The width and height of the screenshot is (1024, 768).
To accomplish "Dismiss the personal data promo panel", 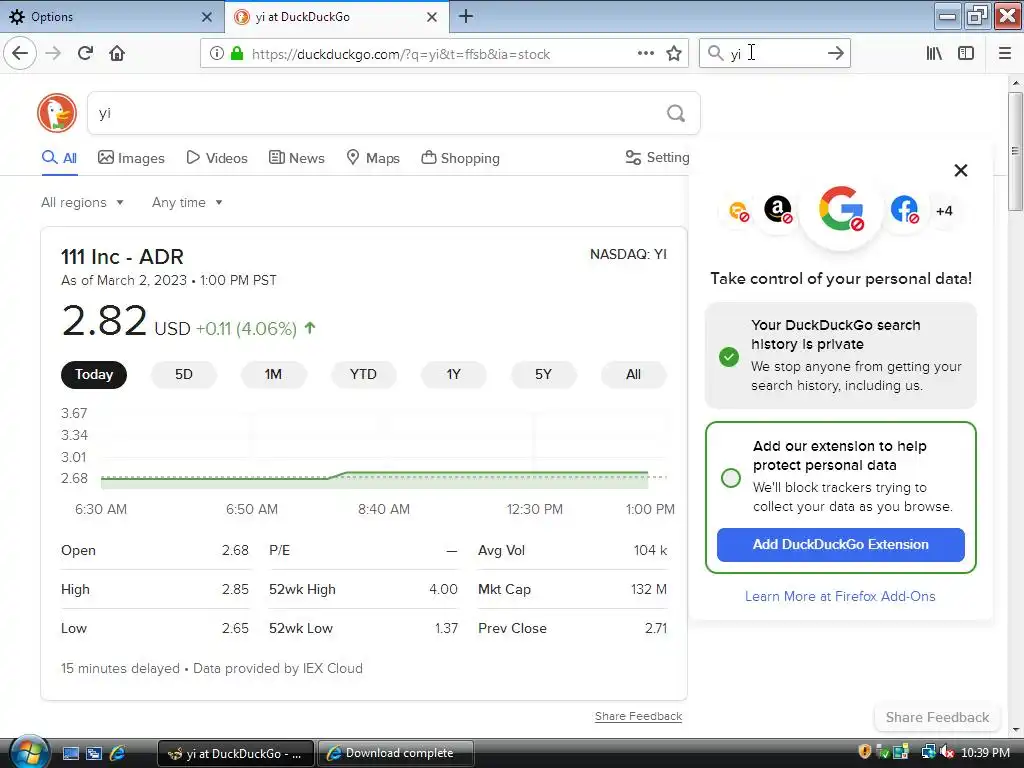I will [961, 170].
